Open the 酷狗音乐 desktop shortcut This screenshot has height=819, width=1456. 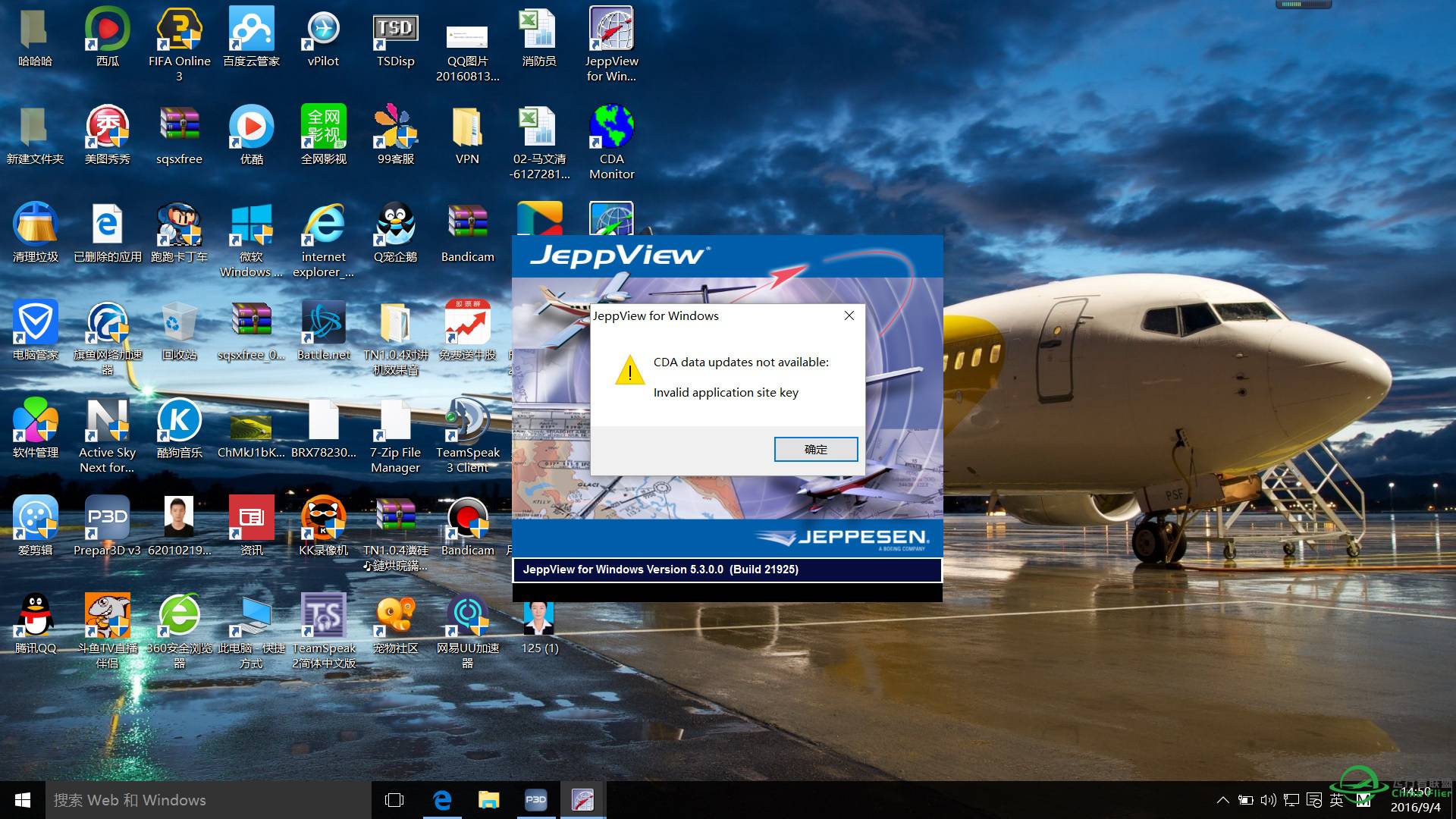tap(179, 428)
